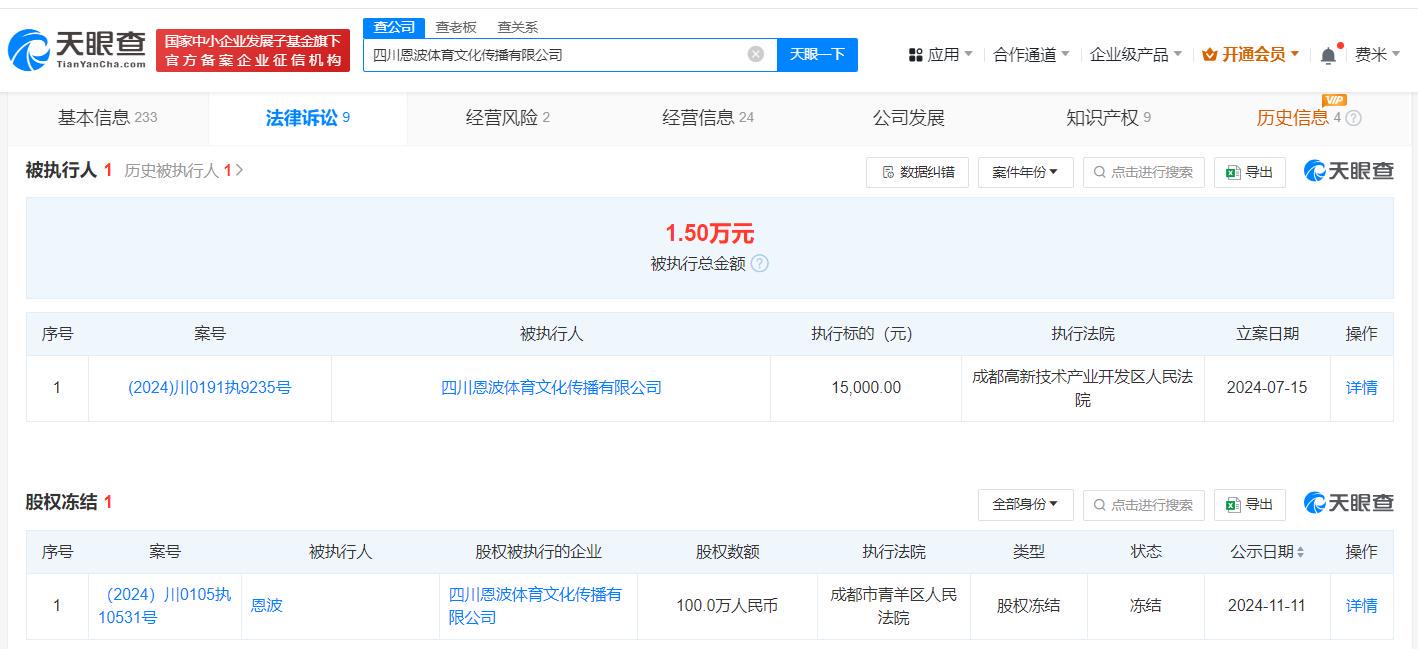View 详情 for the 2024-07-15 case
Screen dimensions: 1418x649
tap(1361, 388)
